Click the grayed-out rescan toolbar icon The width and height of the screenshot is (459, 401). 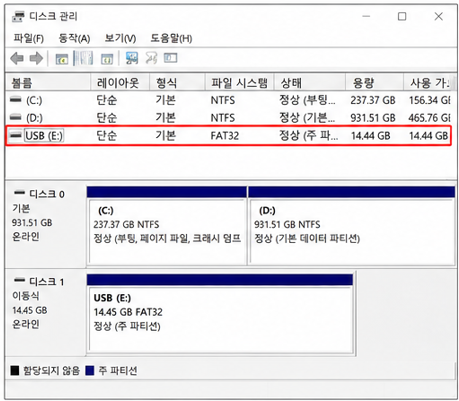[x=151, y=58]
